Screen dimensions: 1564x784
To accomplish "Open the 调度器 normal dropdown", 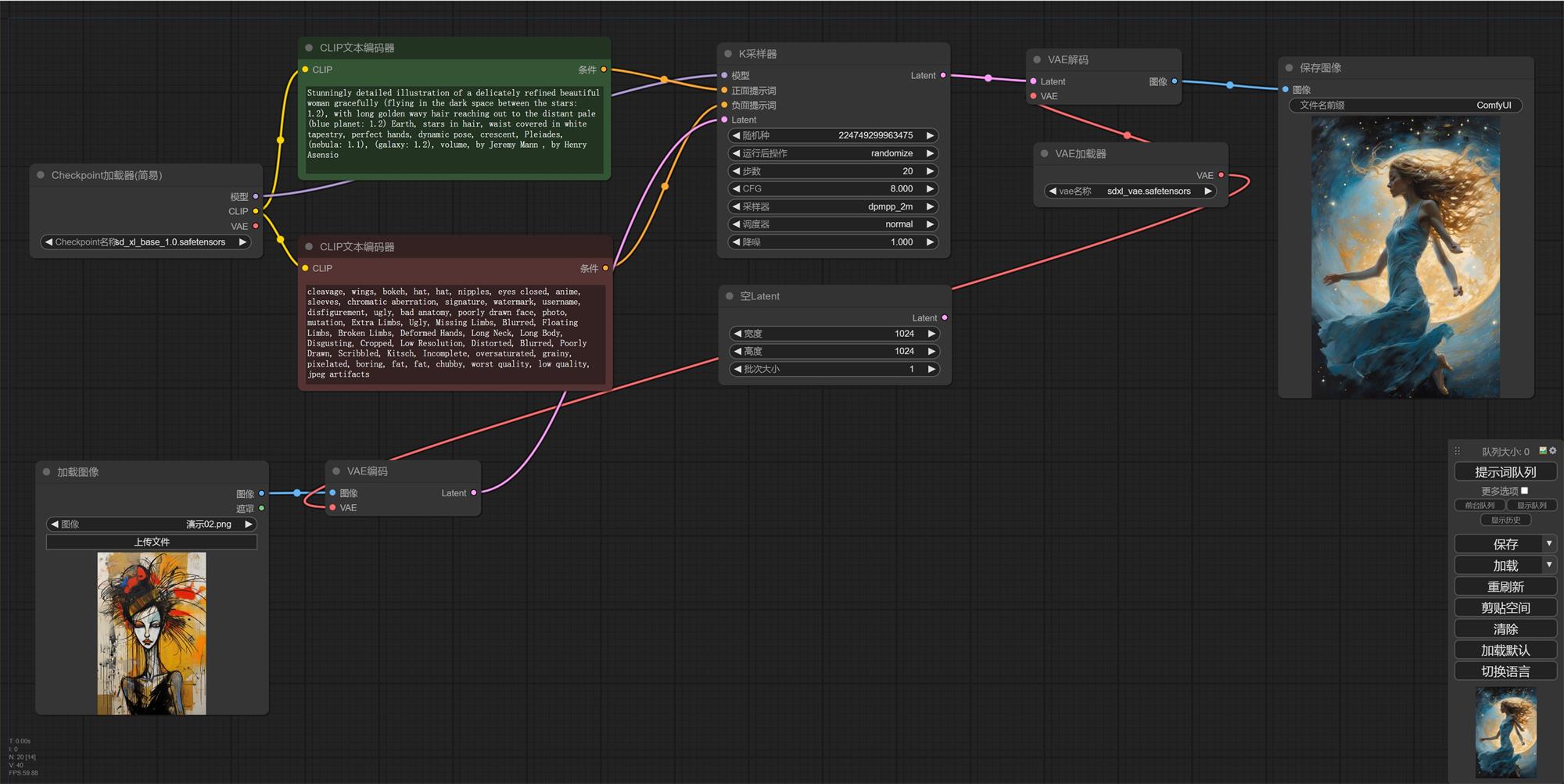I will click(833, 224).
